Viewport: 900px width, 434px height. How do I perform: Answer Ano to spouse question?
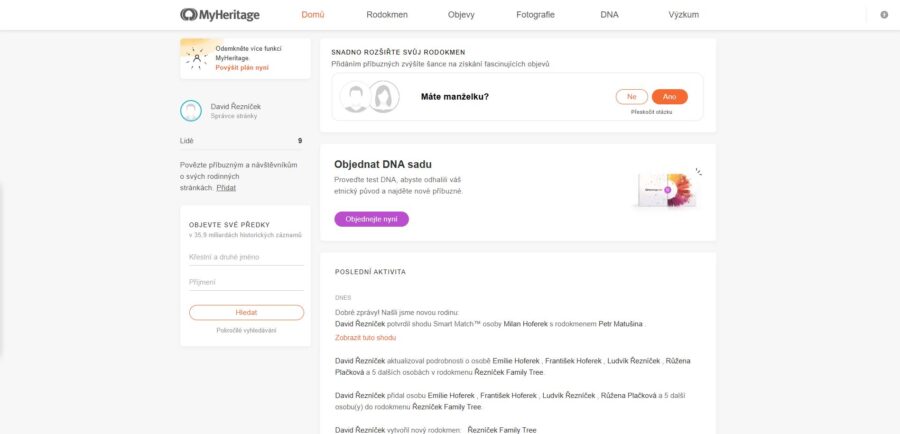[x=670, y=97]
